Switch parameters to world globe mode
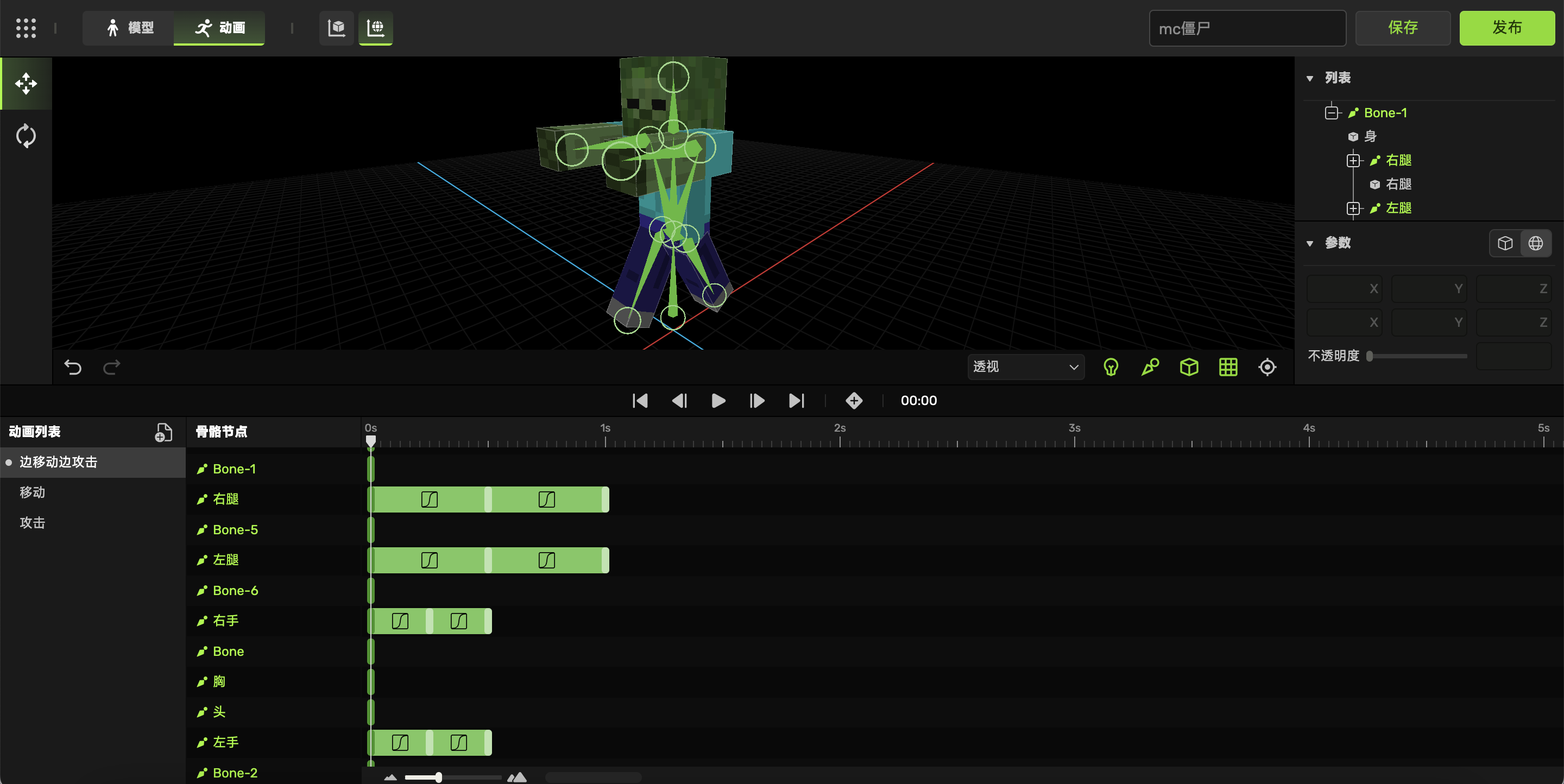The image size is (1564, 784). [x=1535, y=243]
